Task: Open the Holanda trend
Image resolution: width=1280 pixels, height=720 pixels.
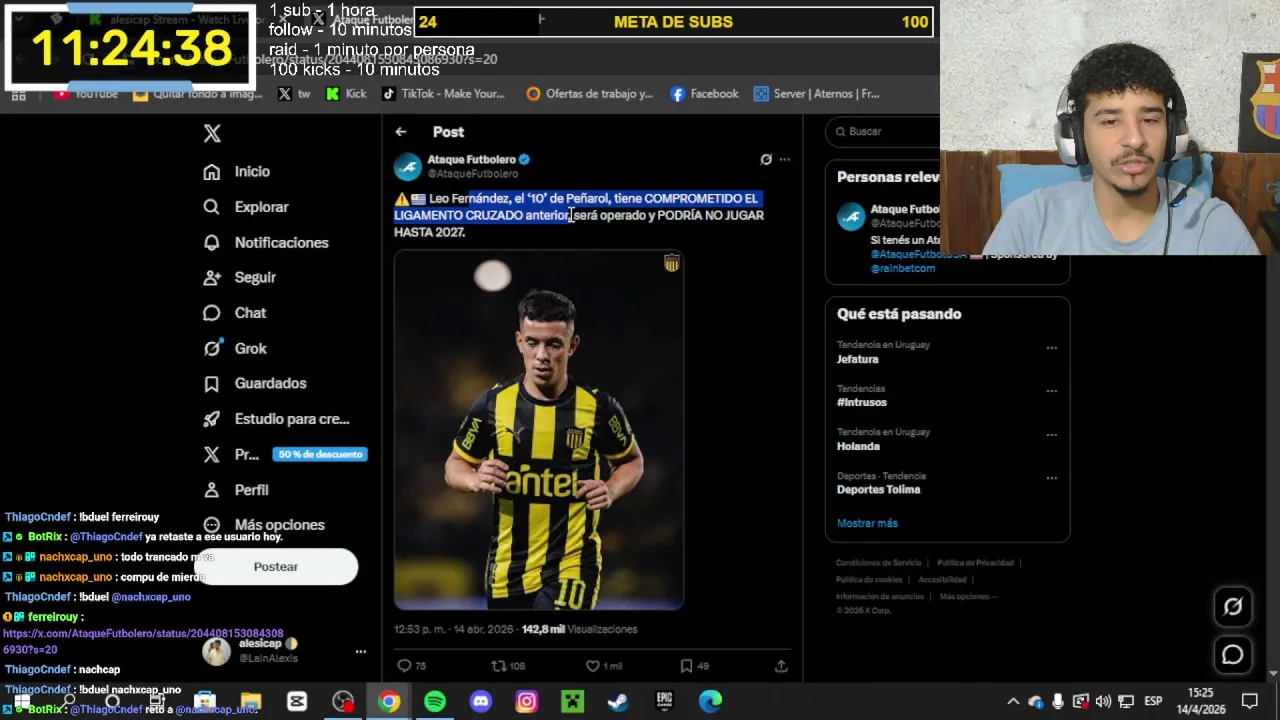Action: point(858,446)
